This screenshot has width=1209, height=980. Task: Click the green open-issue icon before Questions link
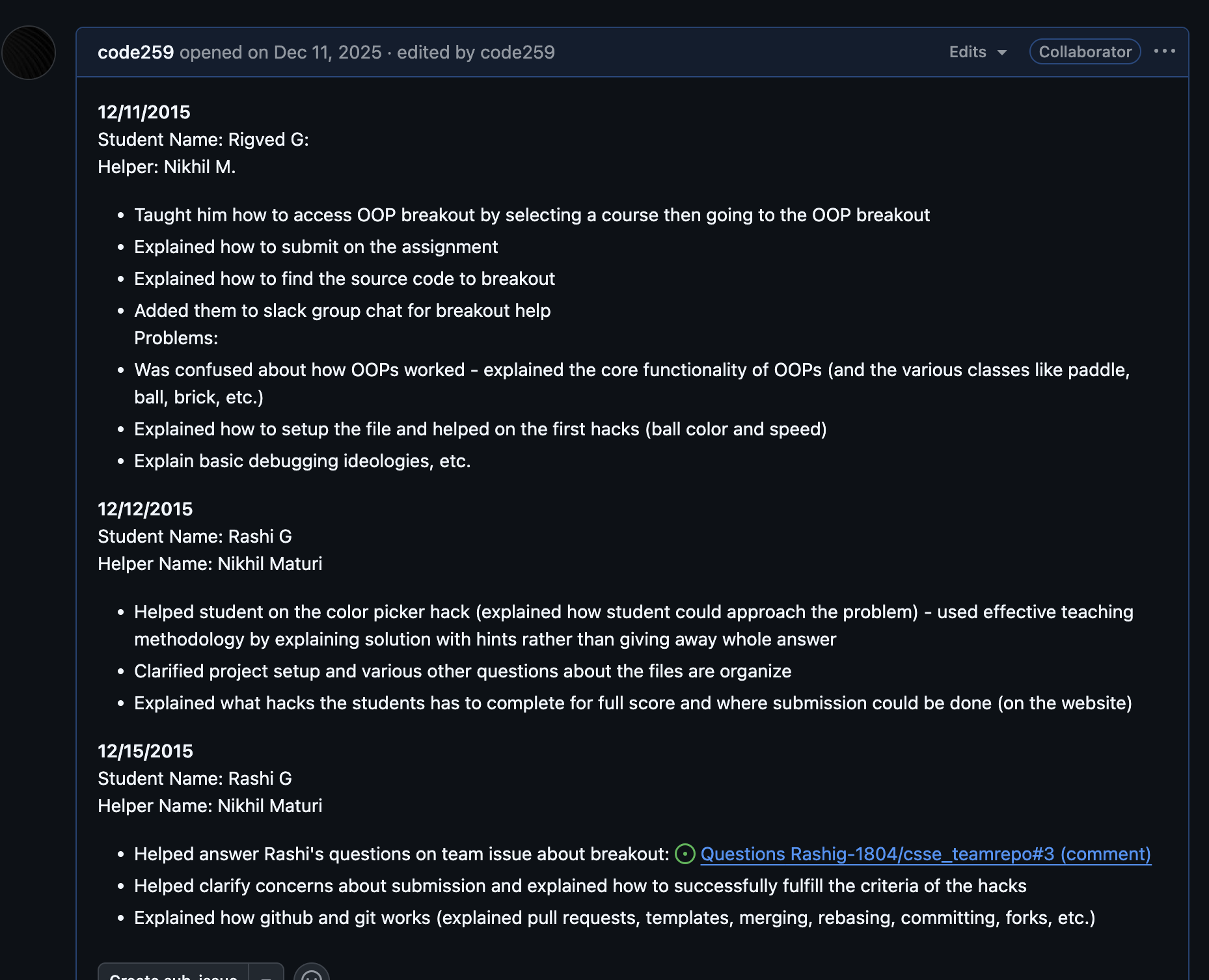point(685,854)
